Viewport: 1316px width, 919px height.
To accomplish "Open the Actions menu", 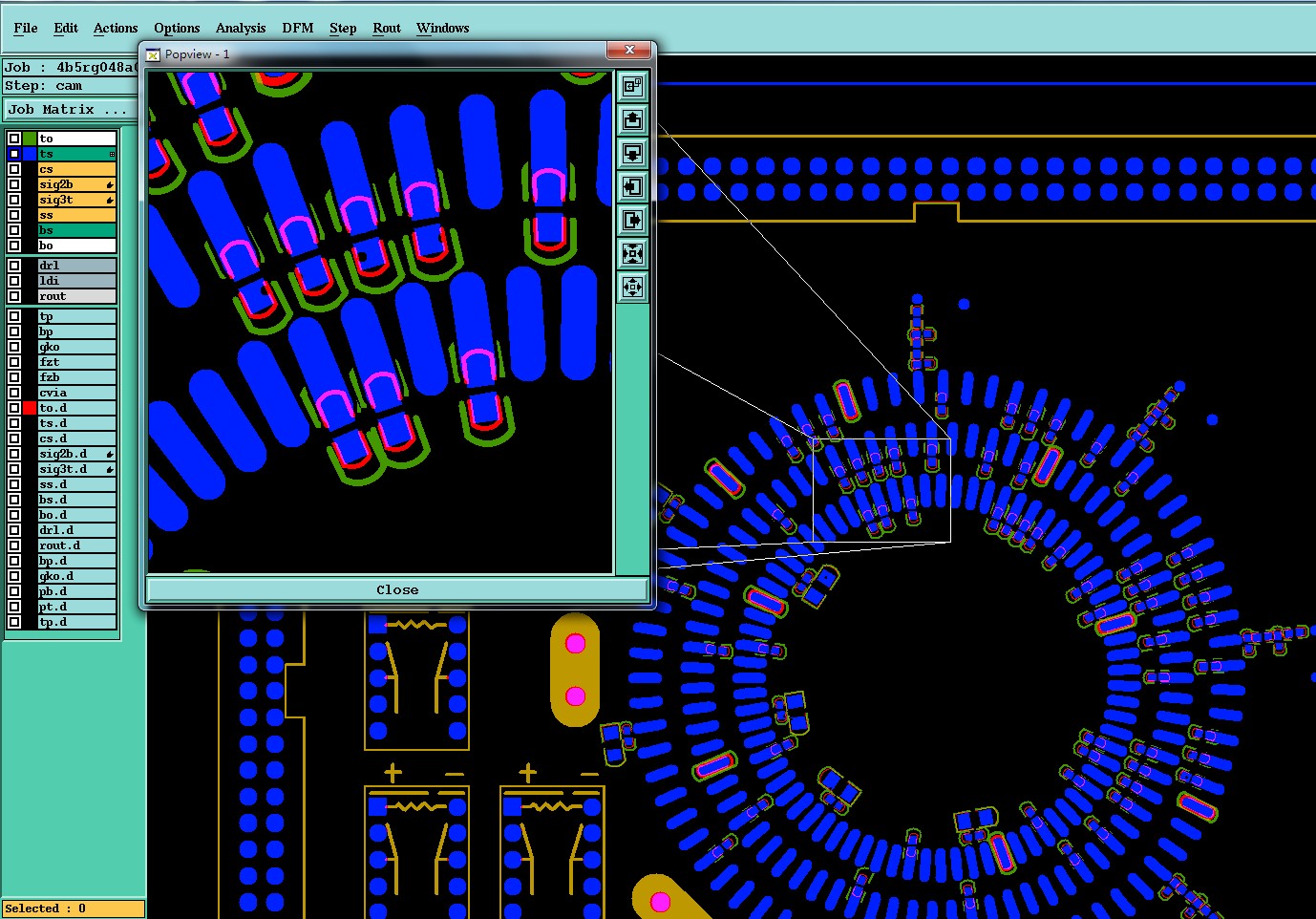I will pyautogui.click(x=116, y=28).
